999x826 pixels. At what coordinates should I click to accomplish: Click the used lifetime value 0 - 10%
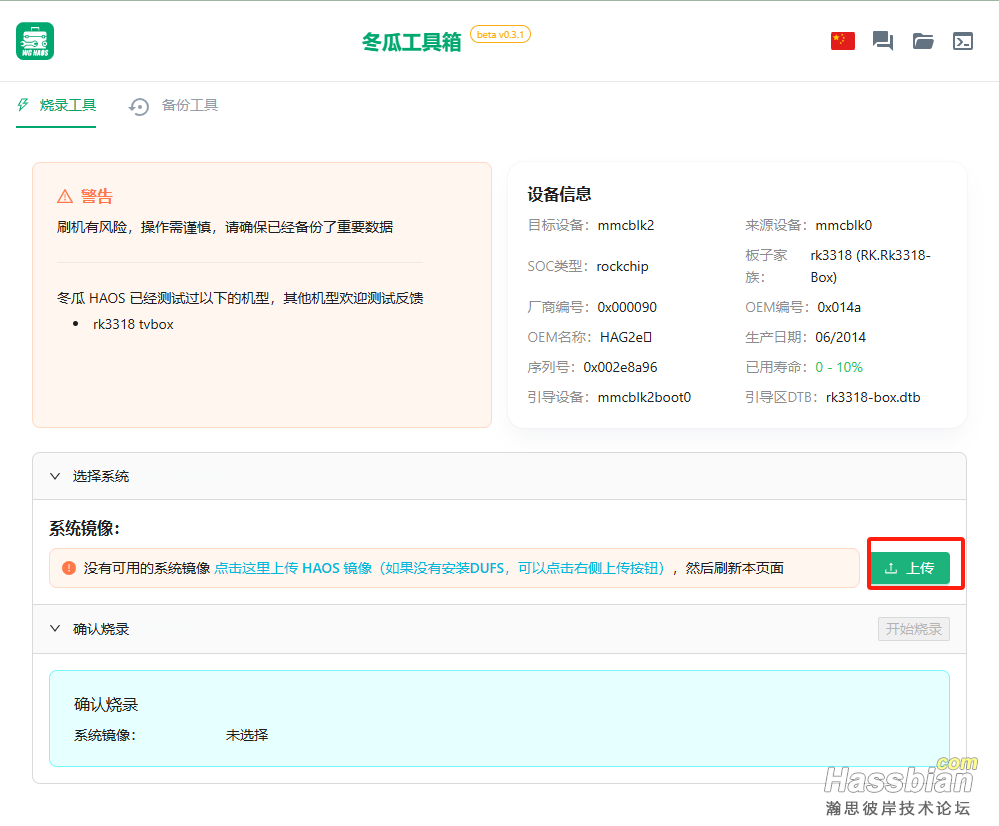(839, 367)
